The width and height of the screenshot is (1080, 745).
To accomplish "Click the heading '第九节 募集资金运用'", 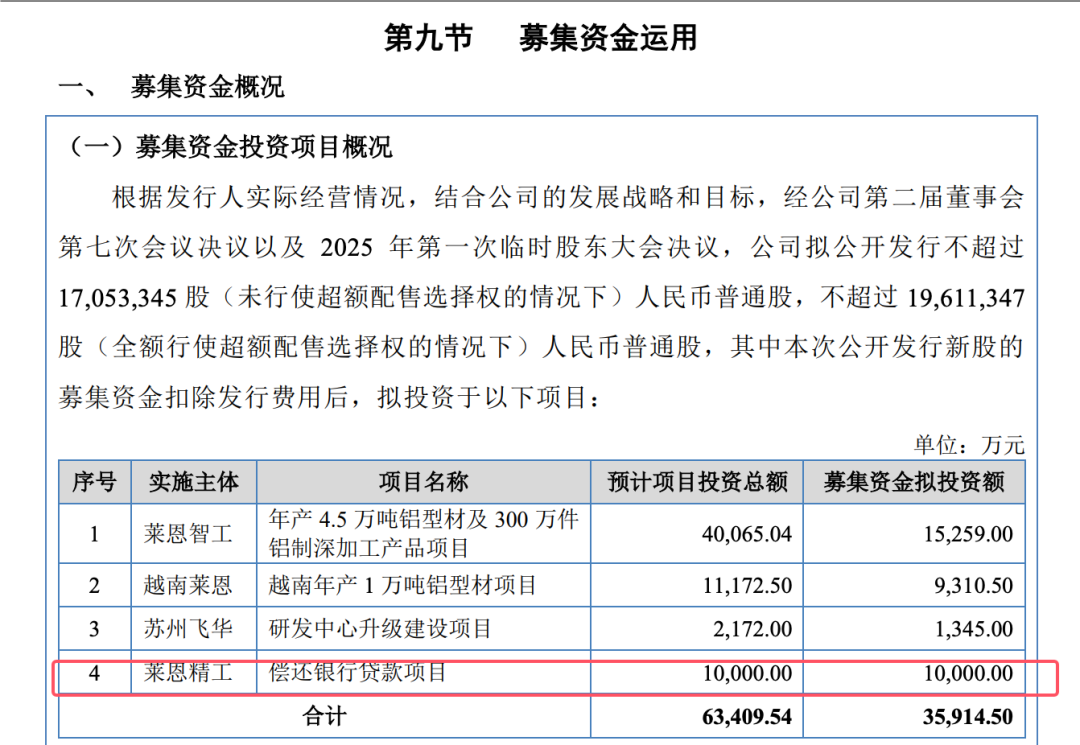I will click(541, 37).
